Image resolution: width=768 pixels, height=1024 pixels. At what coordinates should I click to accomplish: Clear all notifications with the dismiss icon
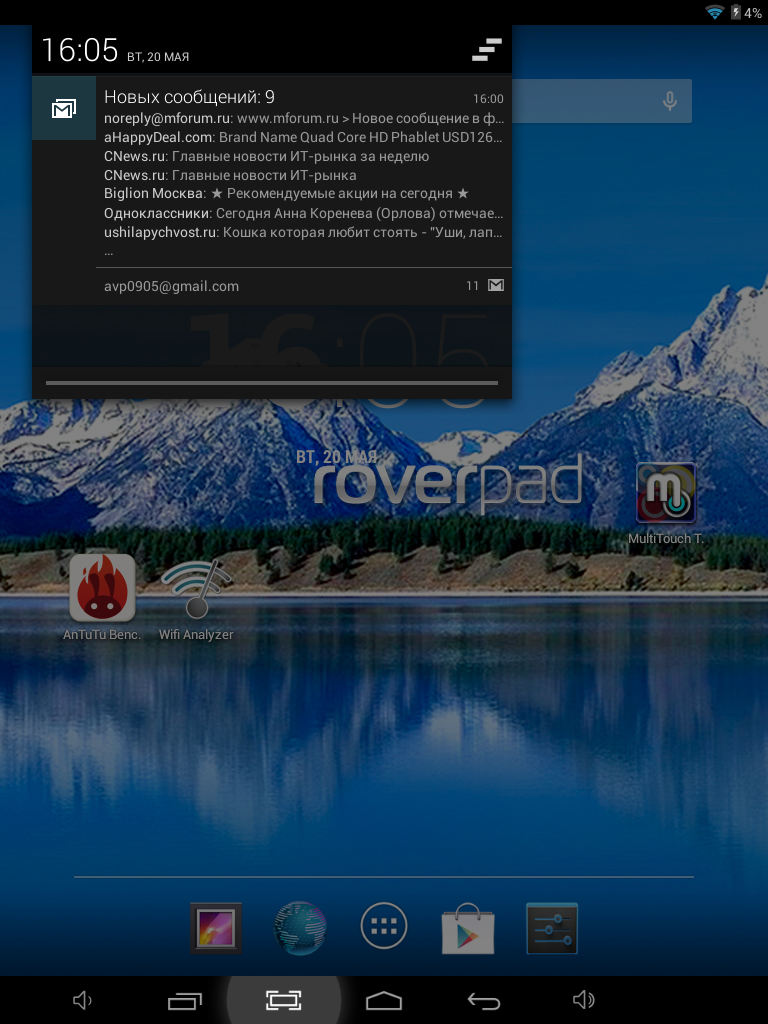click(487, 50)
